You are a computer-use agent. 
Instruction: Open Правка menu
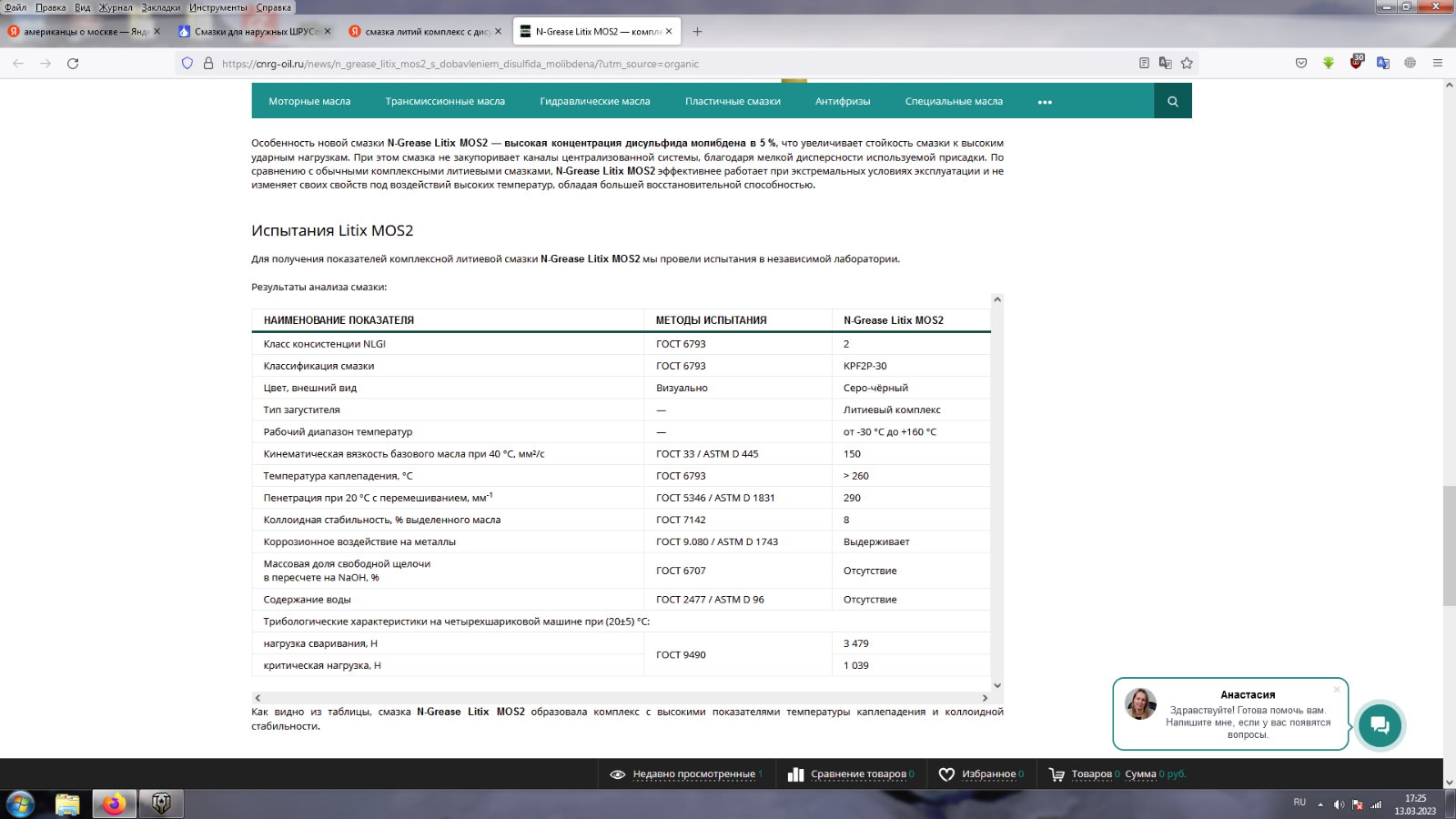click(x=51, y=7)
